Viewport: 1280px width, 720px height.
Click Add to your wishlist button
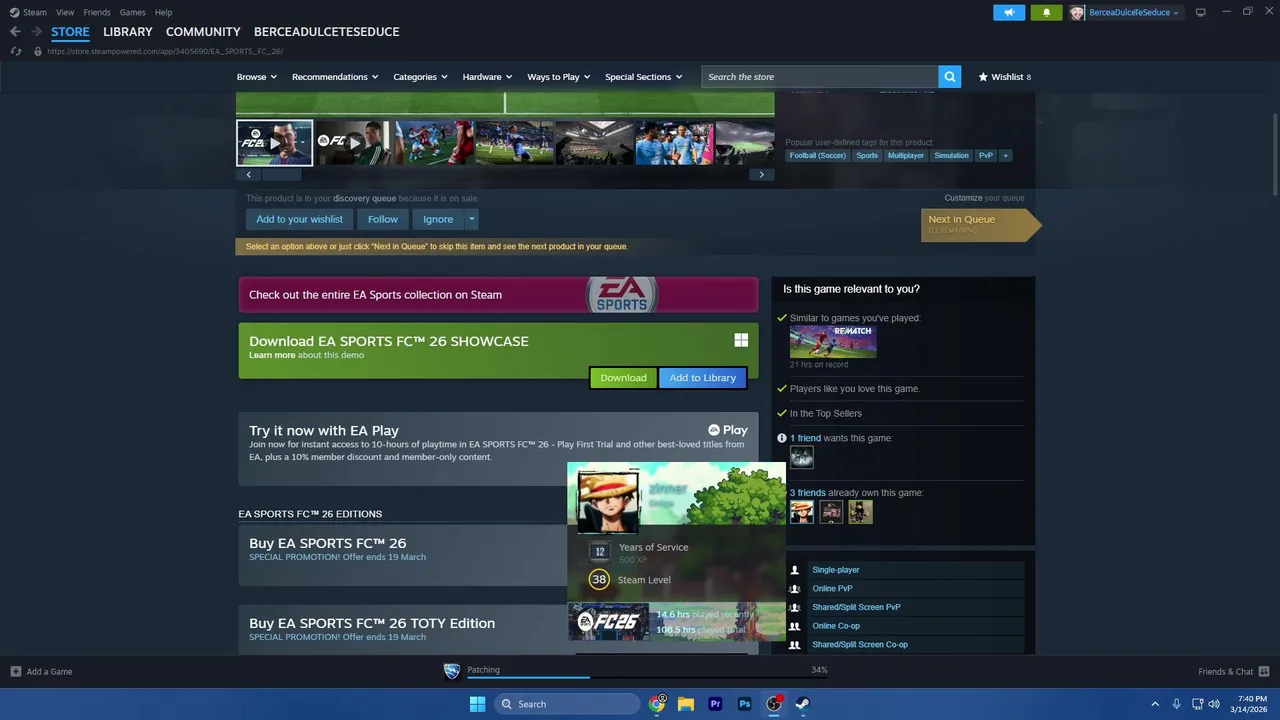(x=299, y=219)
